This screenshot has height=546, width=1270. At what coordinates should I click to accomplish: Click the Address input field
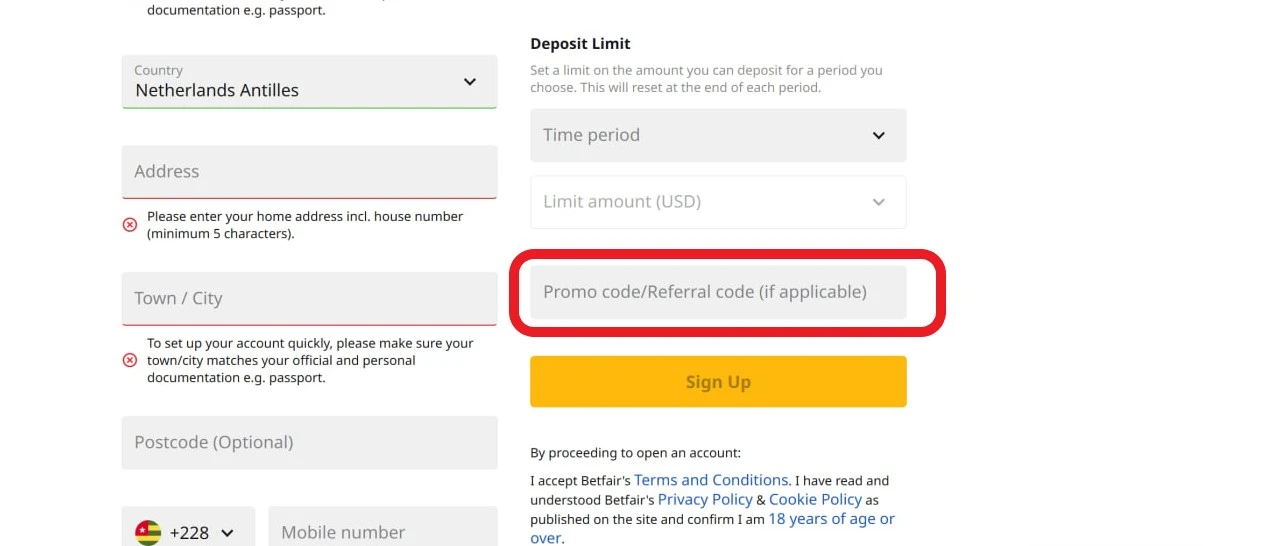click(x=309, y=171)
